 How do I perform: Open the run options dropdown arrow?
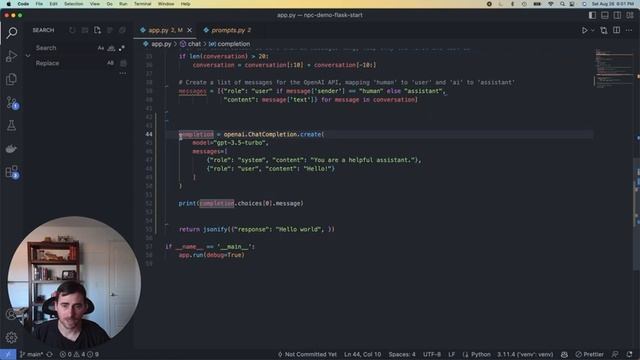pos(593,30)
